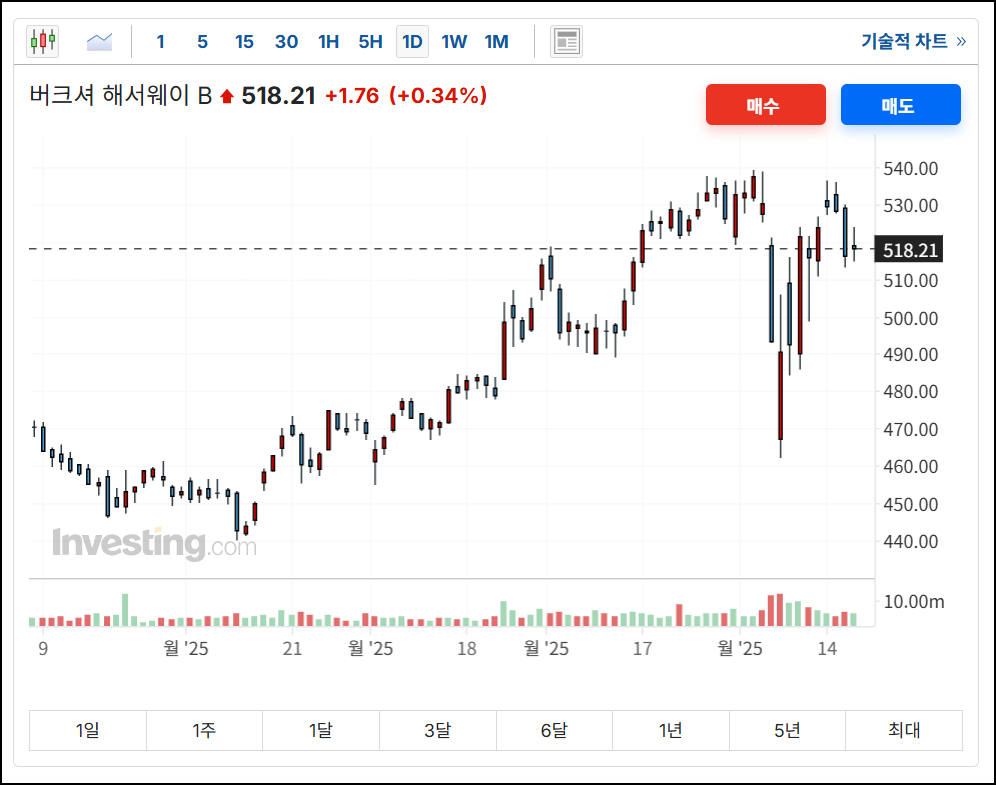
Task: Set chart range to 3달
Action: [438, 730]
